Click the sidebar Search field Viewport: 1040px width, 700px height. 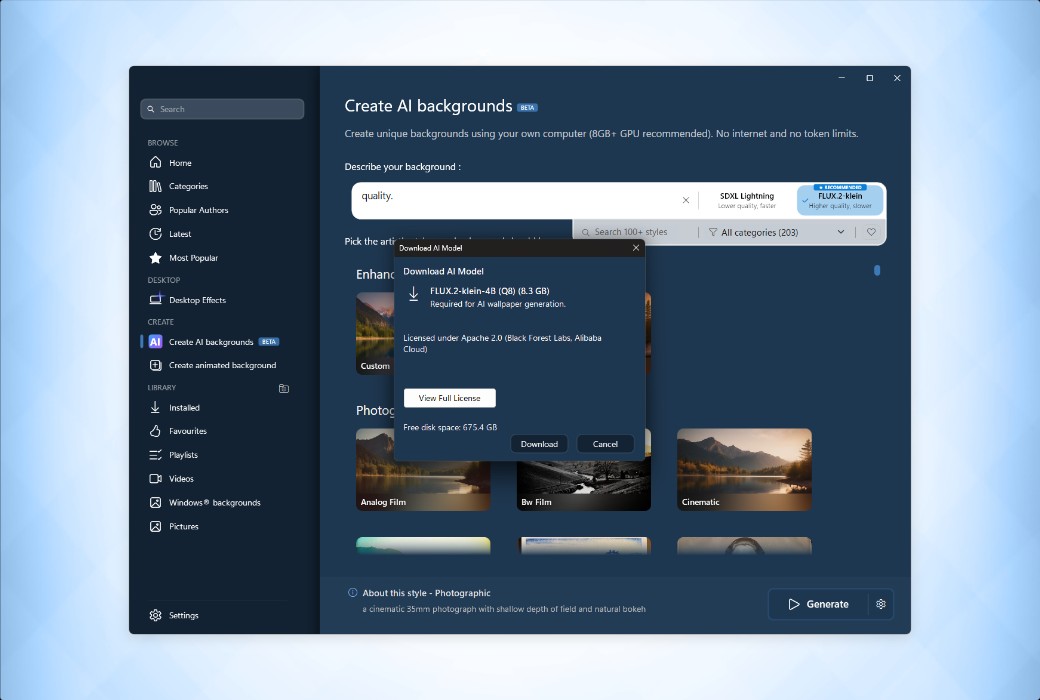coord(222,109)
